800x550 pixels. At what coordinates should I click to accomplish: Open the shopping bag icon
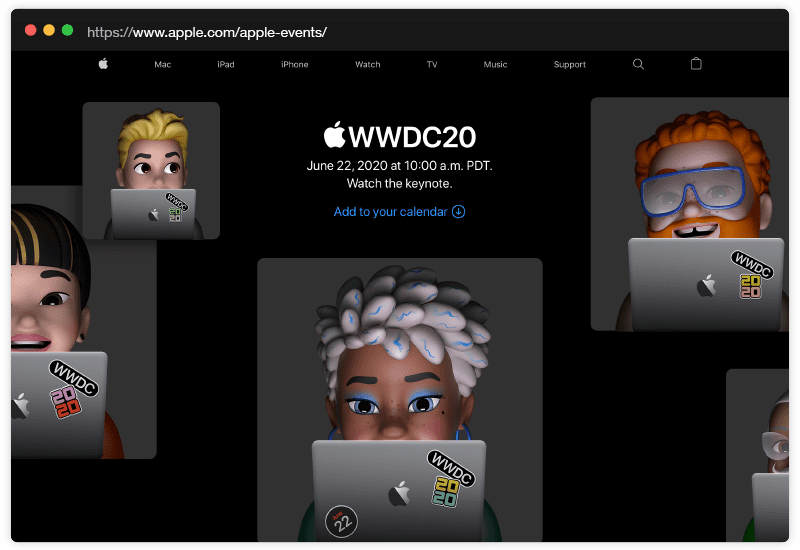click(697, 64)
